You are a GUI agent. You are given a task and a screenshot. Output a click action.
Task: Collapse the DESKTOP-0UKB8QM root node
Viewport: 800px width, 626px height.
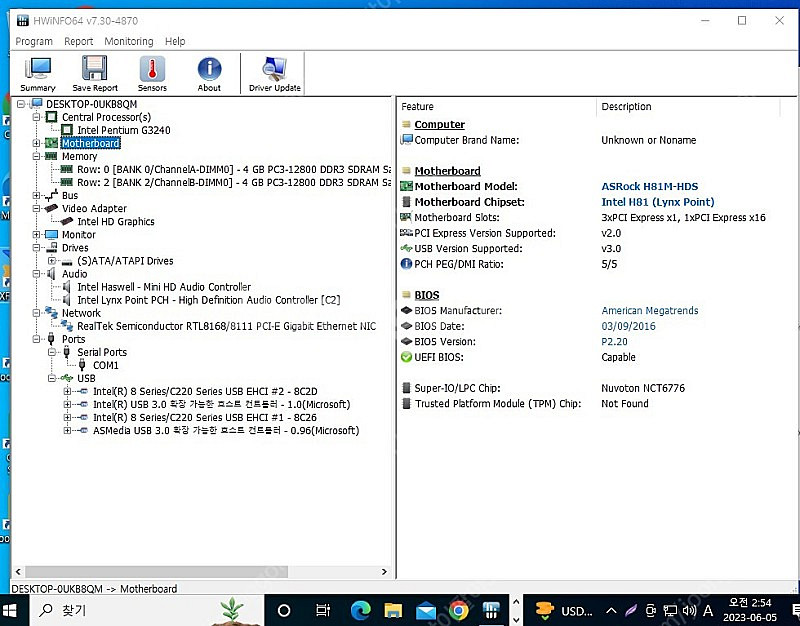(21, 104)
